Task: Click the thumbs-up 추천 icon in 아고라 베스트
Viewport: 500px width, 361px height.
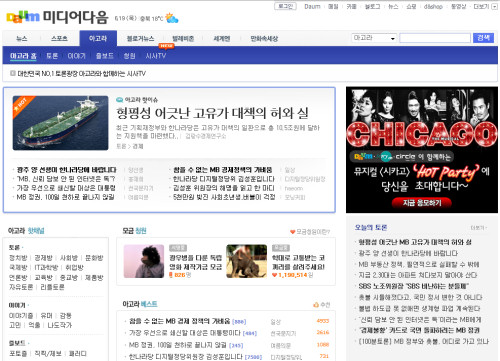Action: [316, 305]
